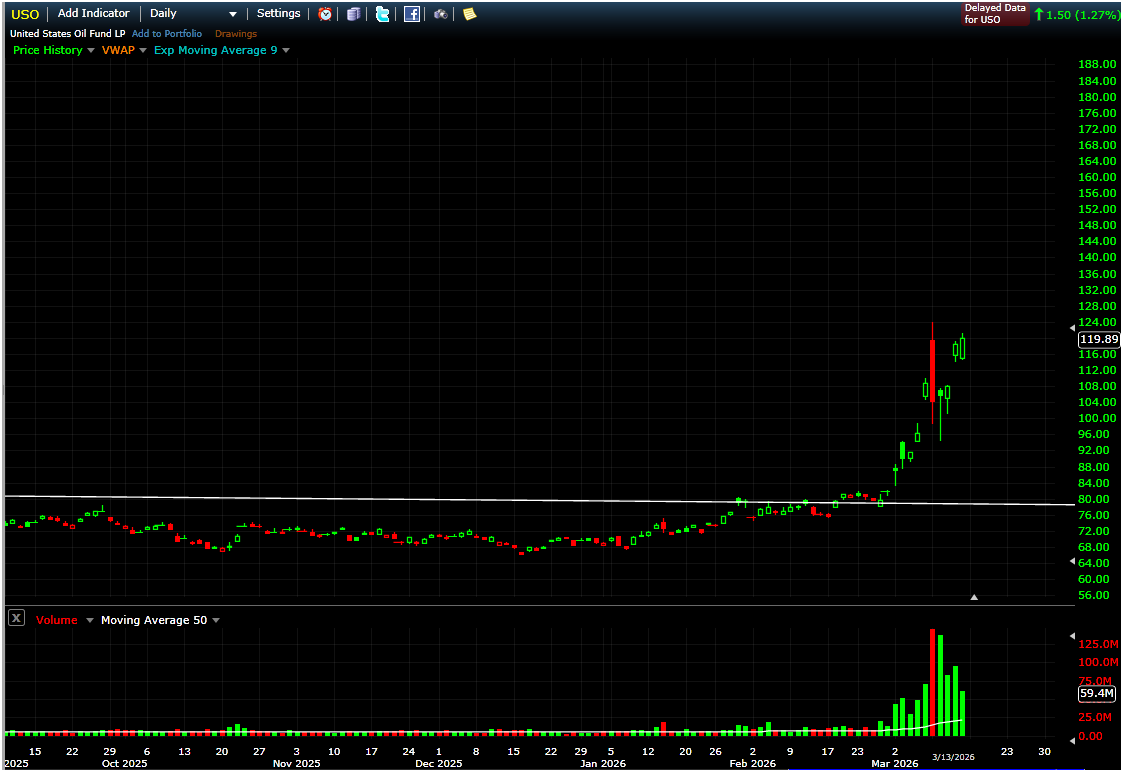Click the Delayed Data for USO badge
1123x772 pixels.
pos(995,14)
